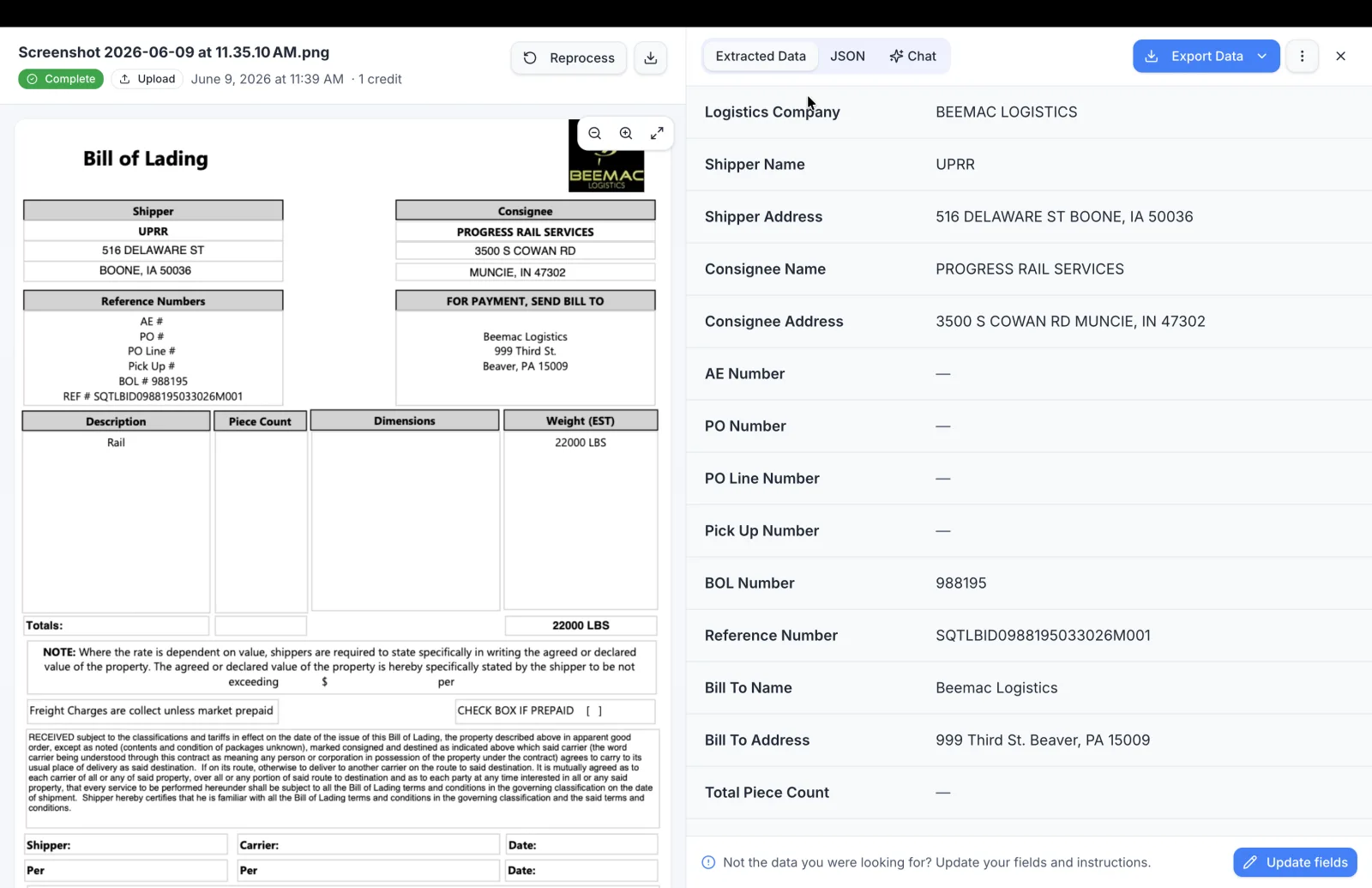
Task: Click the PO Line Number field label
Action: point(762,478)
